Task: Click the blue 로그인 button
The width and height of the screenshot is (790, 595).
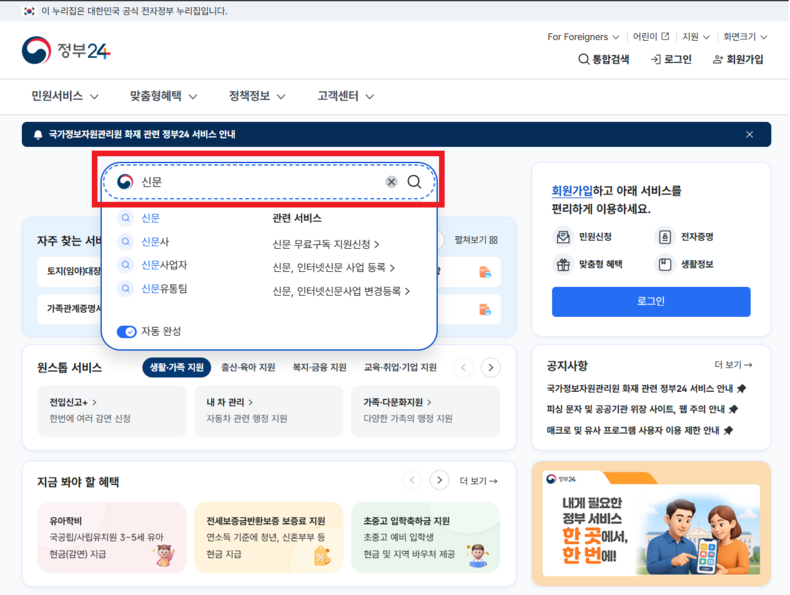Action: [x=651, y=301]
